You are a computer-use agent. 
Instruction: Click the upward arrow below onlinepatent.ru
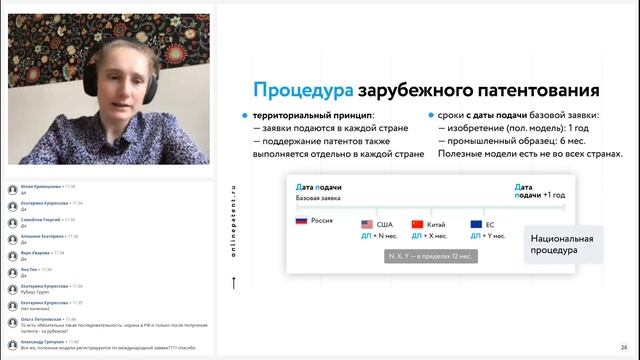click(234, 283)
